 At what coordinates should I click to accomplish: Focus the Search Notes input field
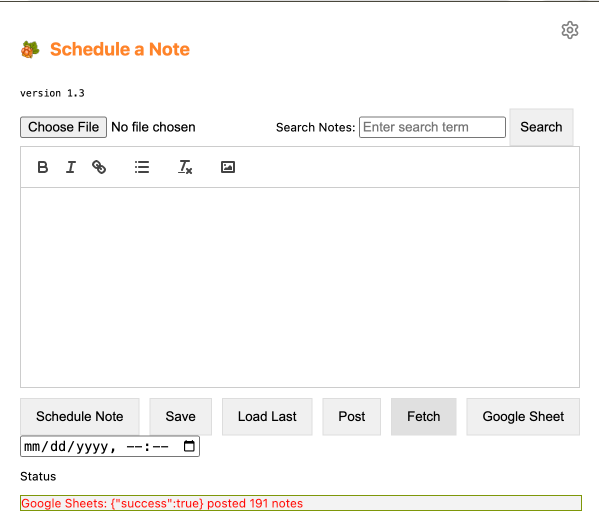[432, 127]
